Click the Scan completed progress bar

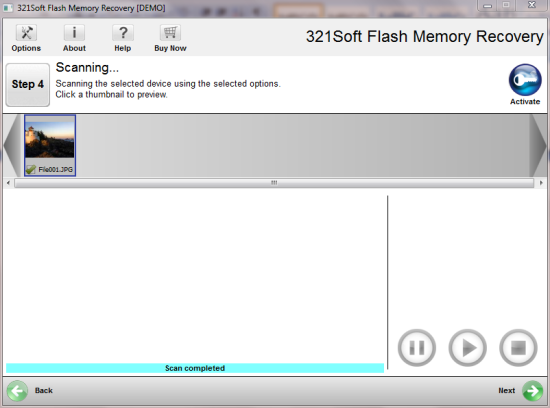tap(195, 368)
